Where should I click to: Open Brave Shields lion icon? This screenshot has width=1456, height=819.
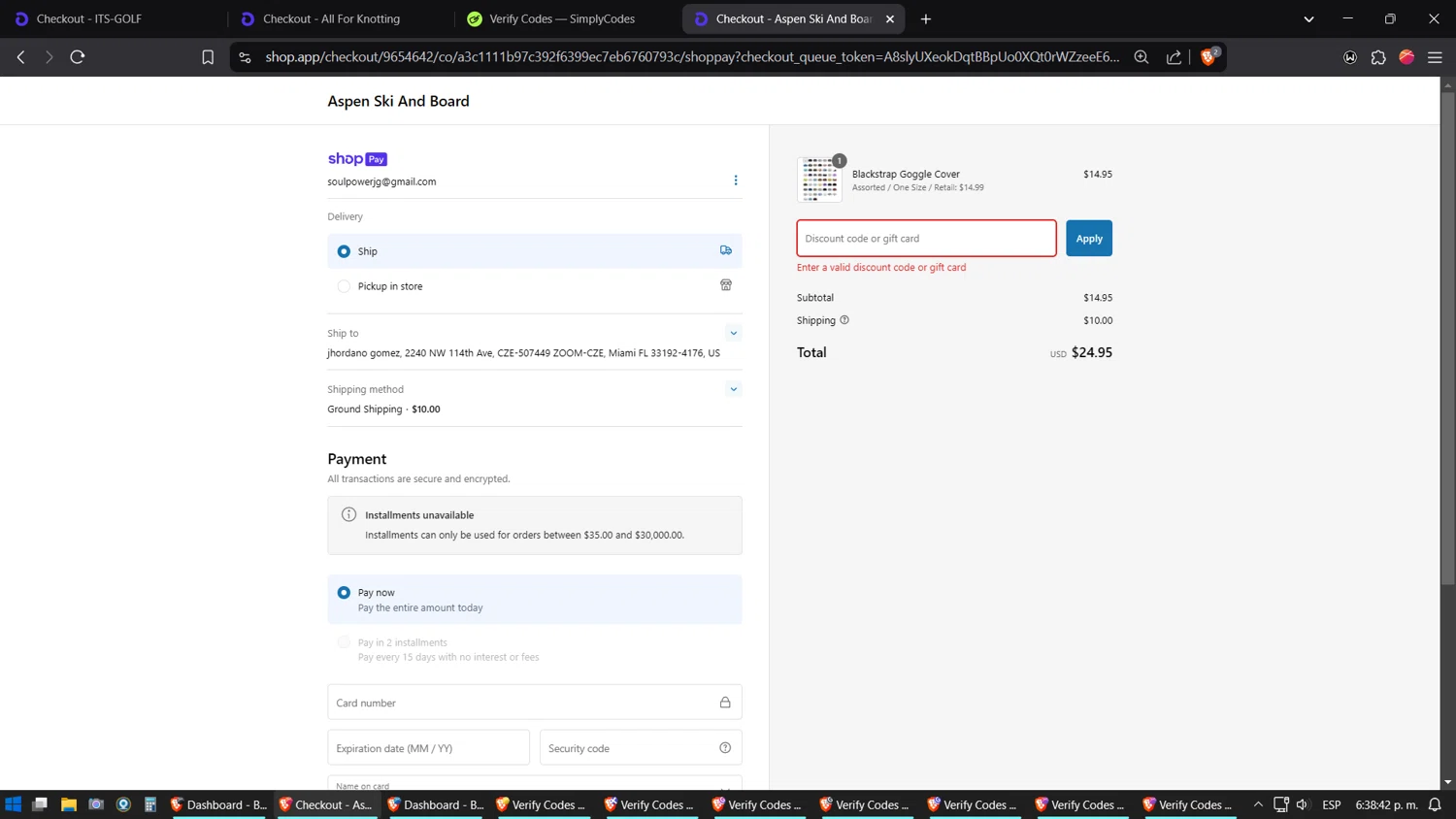1208,57
